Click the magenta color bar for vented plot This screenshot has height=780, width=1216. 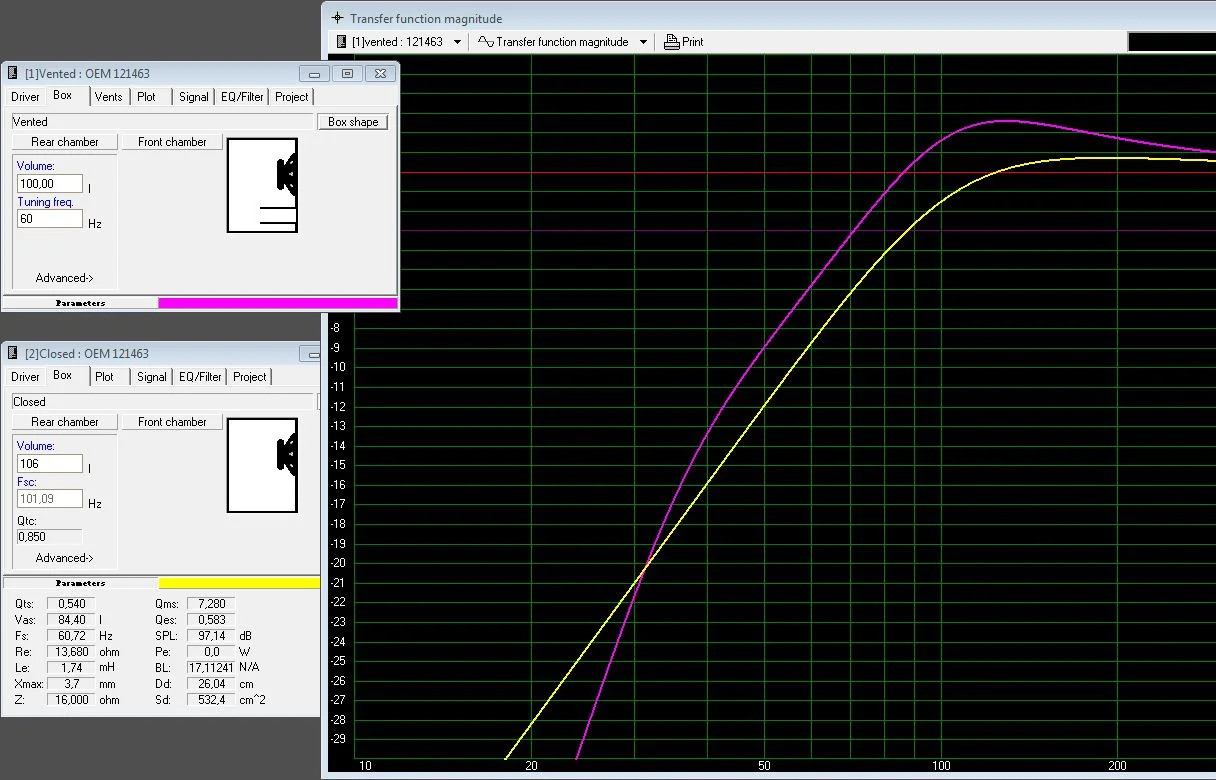[277, 303]
